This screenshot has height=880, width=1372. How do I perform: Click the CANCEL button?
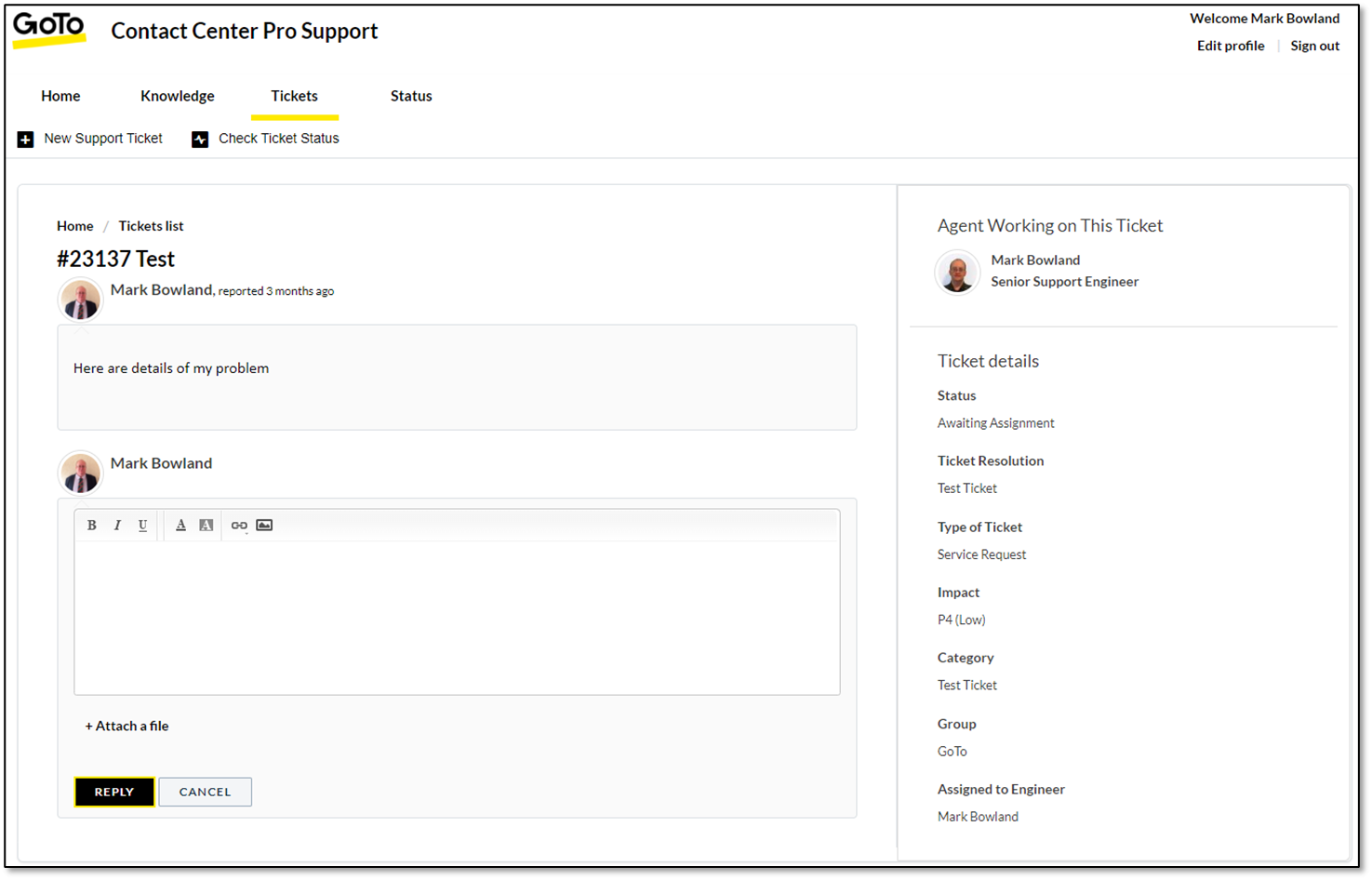pyautogui.click(x=205, y=792)
